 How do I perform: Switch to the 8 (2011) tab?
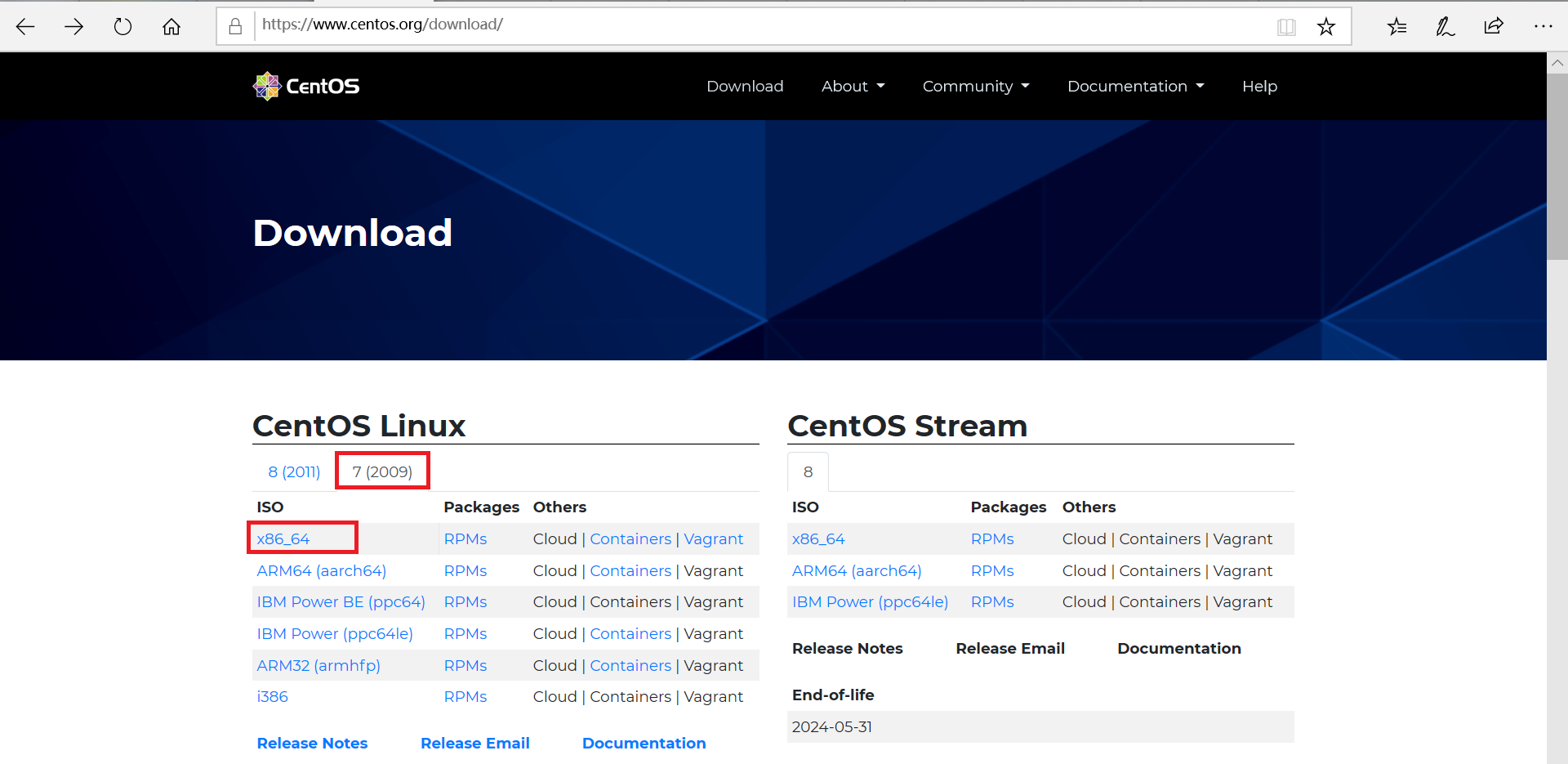tap(293, 471)
